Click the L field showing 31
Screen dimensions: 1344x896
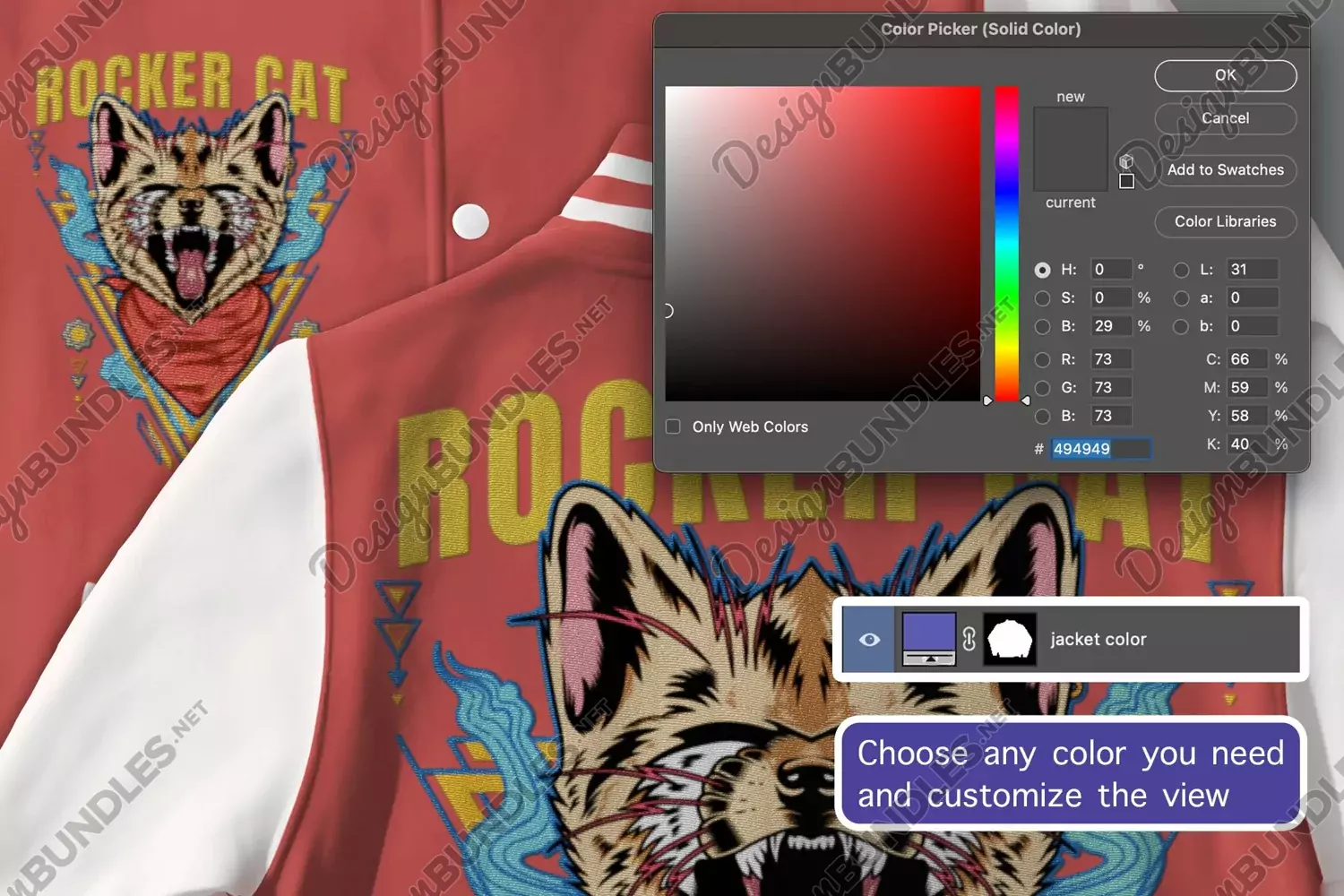point(1253,270)
